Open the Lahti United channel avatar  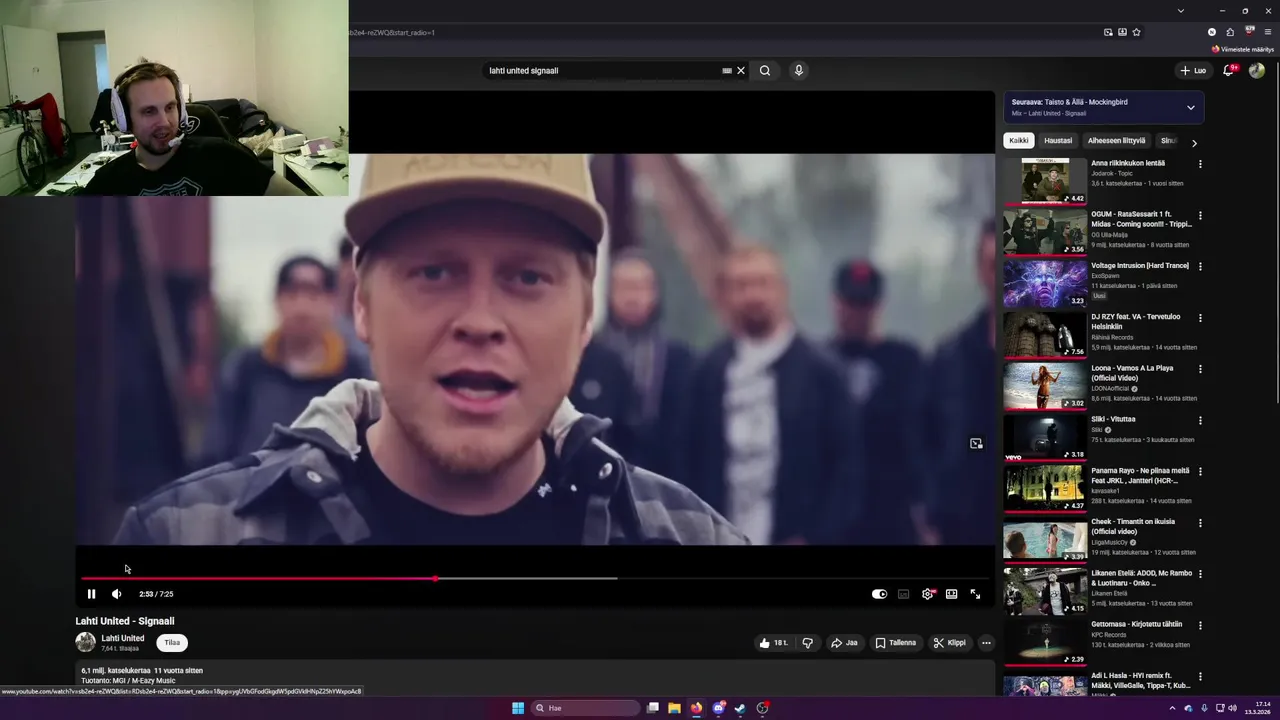(86, 642)
